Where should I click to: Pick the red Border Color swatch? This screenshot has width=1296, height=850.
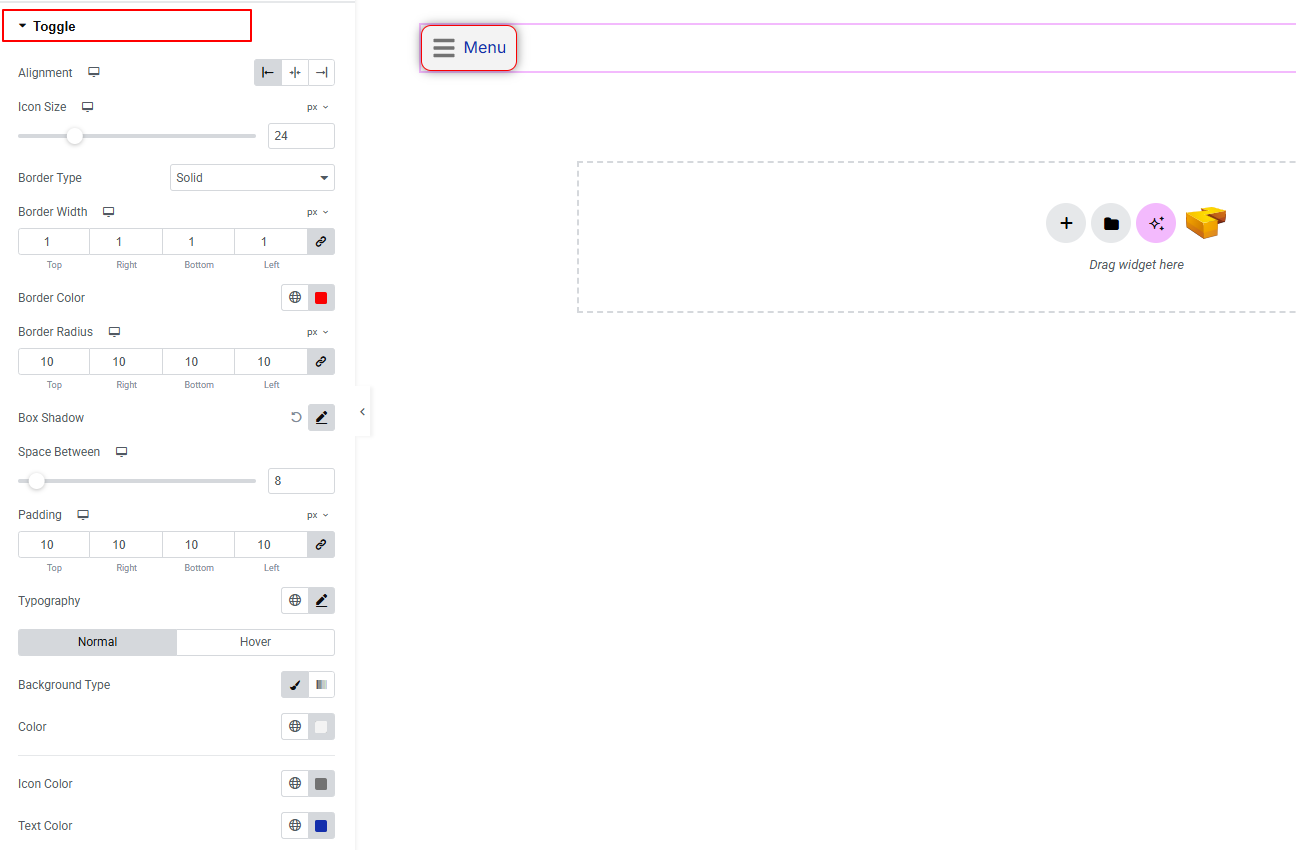321,298
